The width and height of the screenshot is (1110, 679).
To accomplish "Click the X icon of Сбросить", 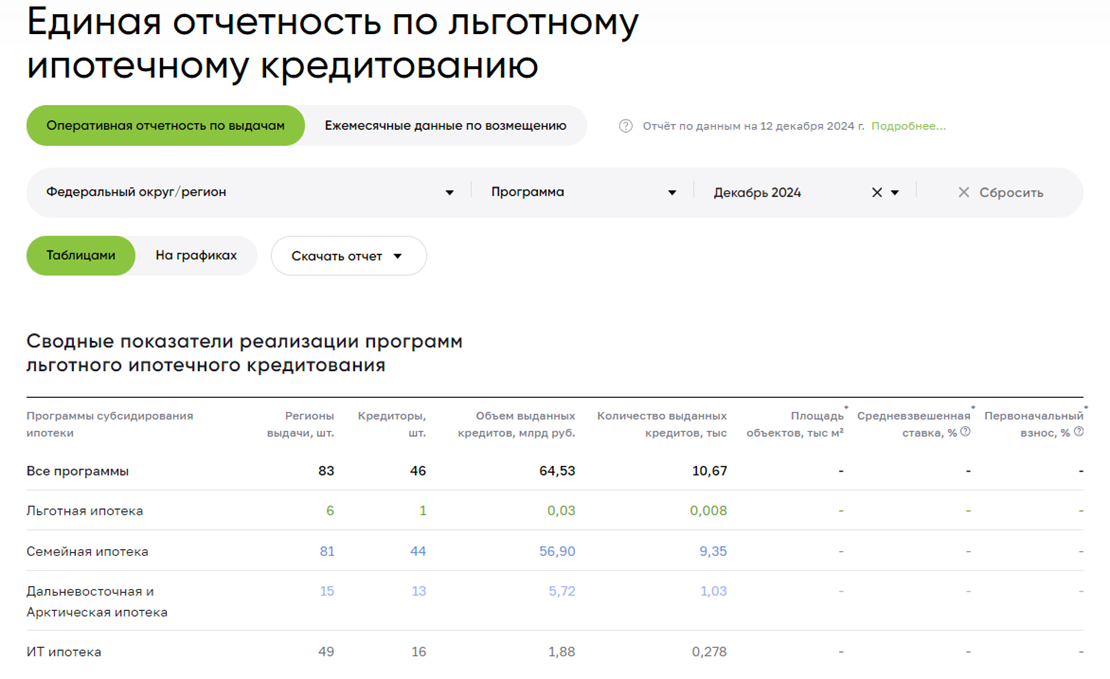I will [x=963, y=193].
